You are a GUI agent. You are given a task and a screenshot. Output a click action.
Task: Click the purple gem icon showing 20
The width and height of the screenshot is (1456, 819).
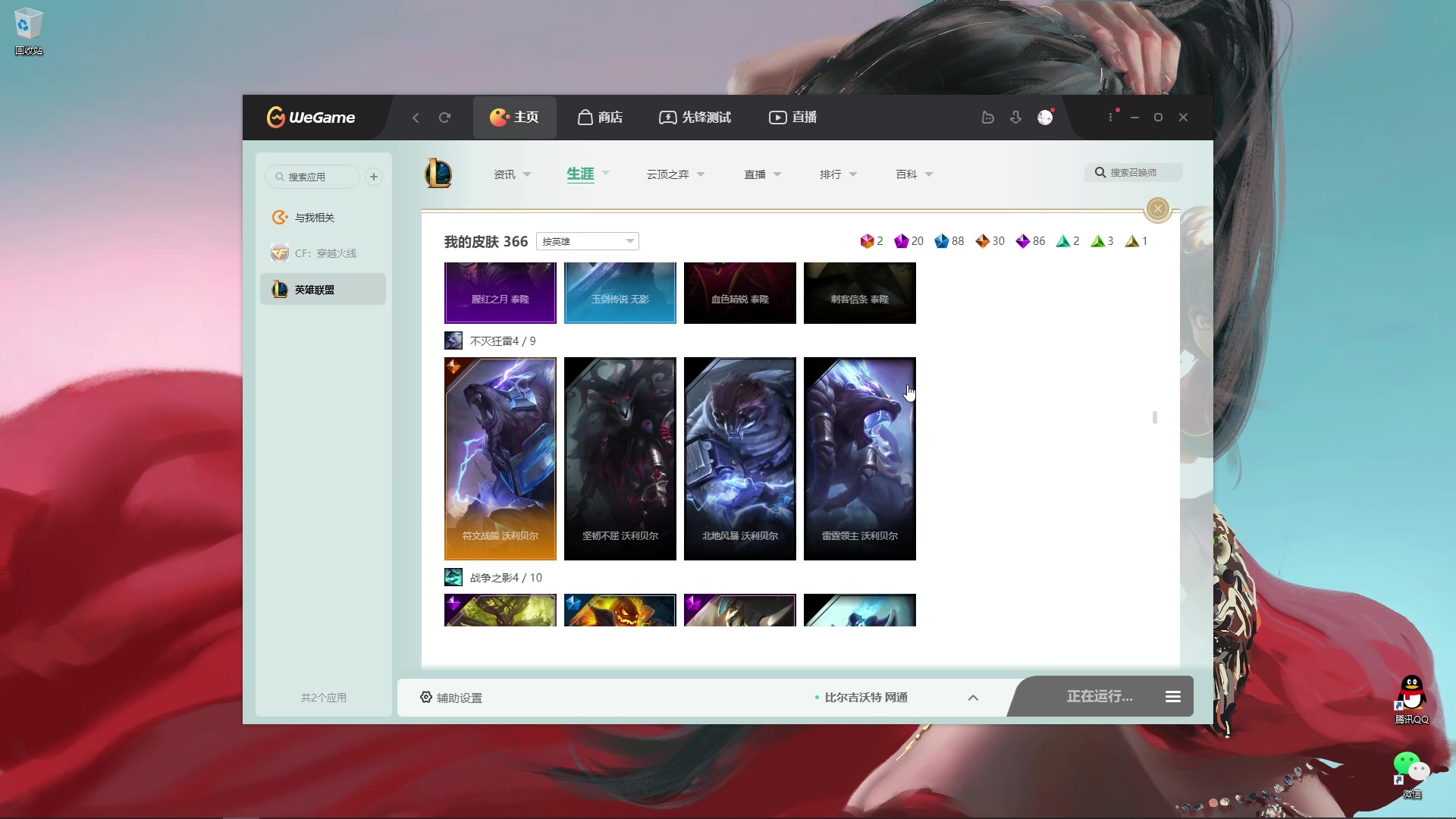pos(901,241)
